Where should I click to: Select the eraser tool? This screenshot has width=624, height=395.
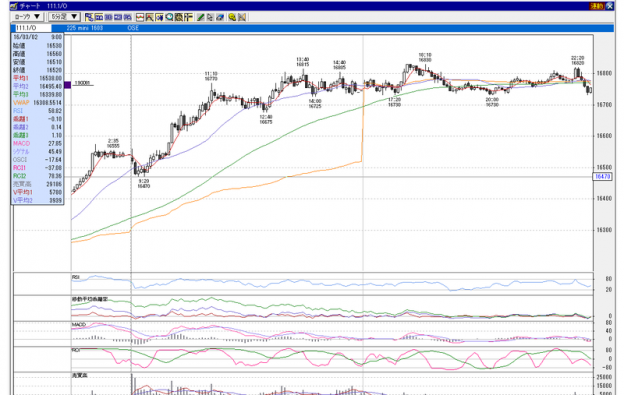[220, 17]
